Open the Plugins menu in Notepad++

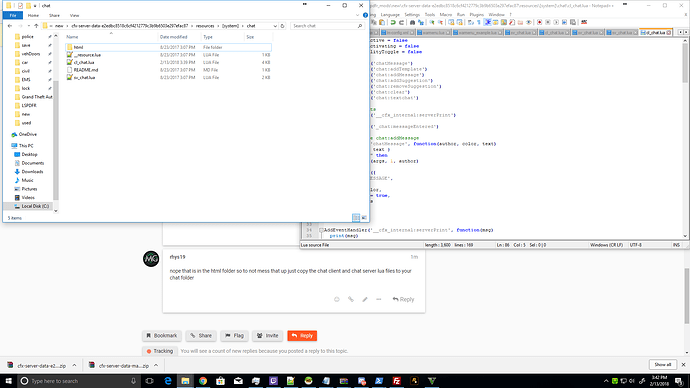pos(477,15)
